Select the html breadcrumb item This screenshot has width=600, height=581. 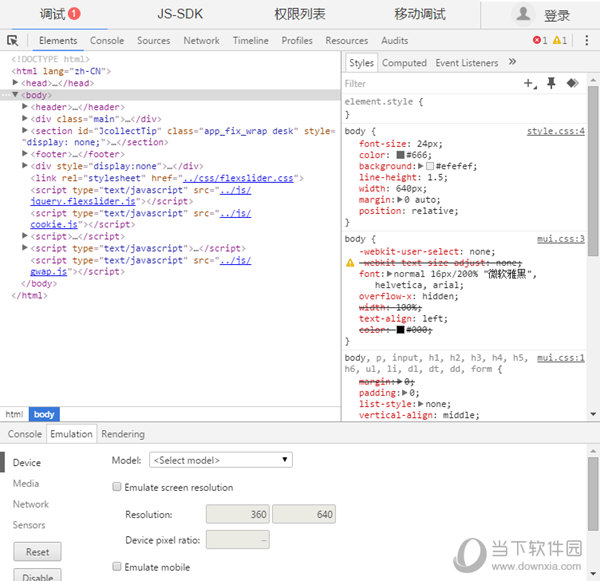[x=14, y=414]
